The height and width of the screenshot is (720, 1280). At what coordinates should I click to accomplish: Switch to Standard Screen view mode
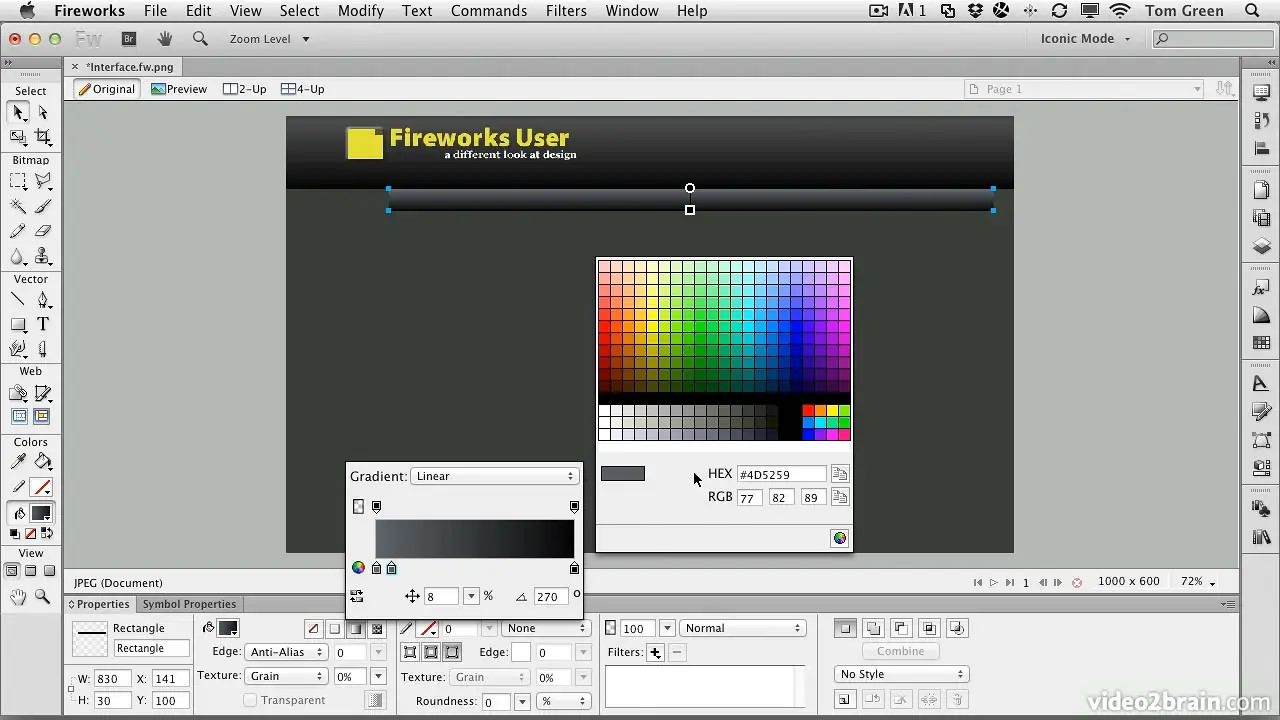coord(12,571)
